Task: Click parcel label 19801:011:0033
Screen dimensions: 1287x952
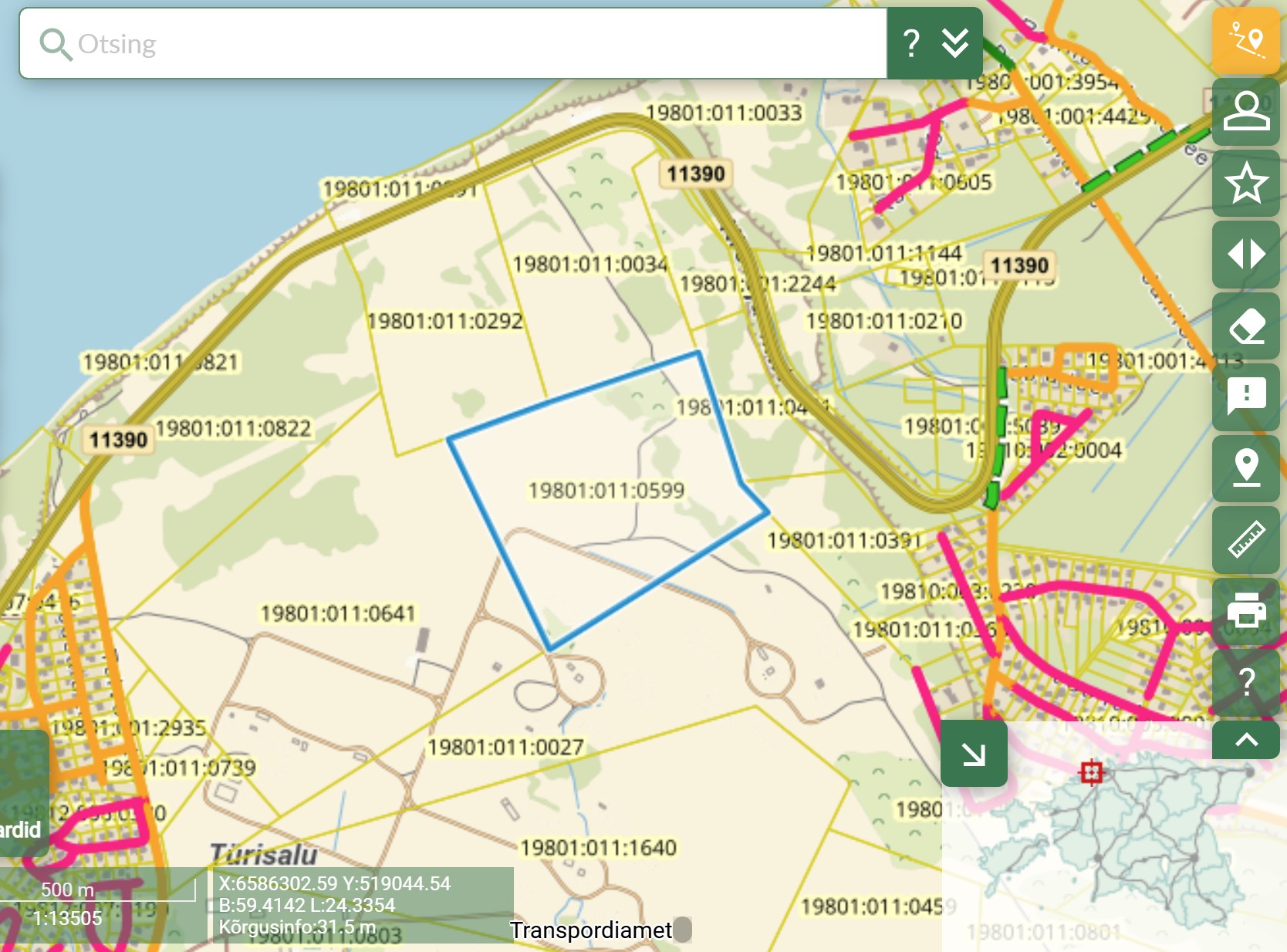Action: [724, 113]
